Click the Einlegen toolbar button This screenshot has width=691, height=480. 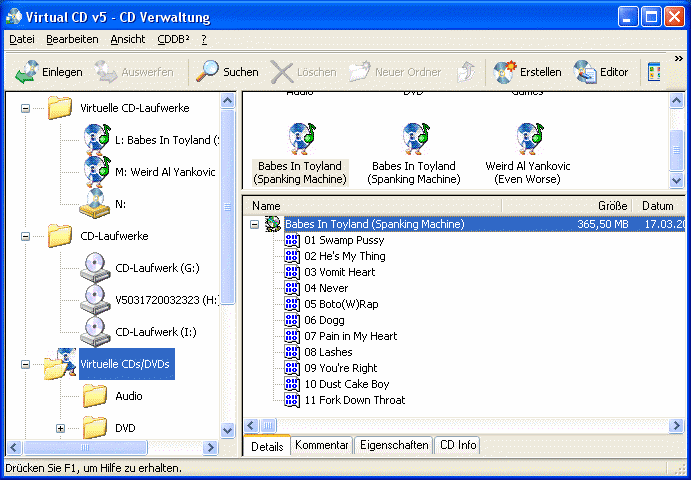(x=49, y=72)
